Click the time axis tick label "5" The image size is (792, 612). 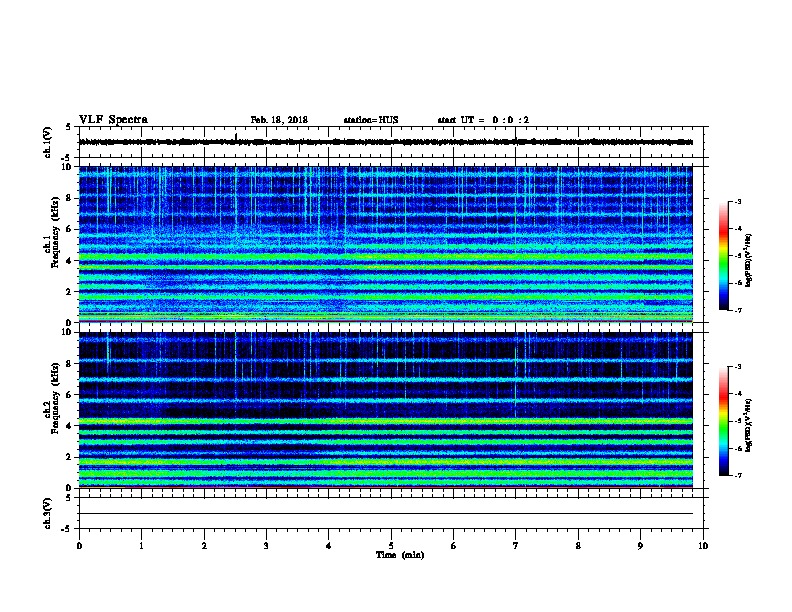(391, 546)
